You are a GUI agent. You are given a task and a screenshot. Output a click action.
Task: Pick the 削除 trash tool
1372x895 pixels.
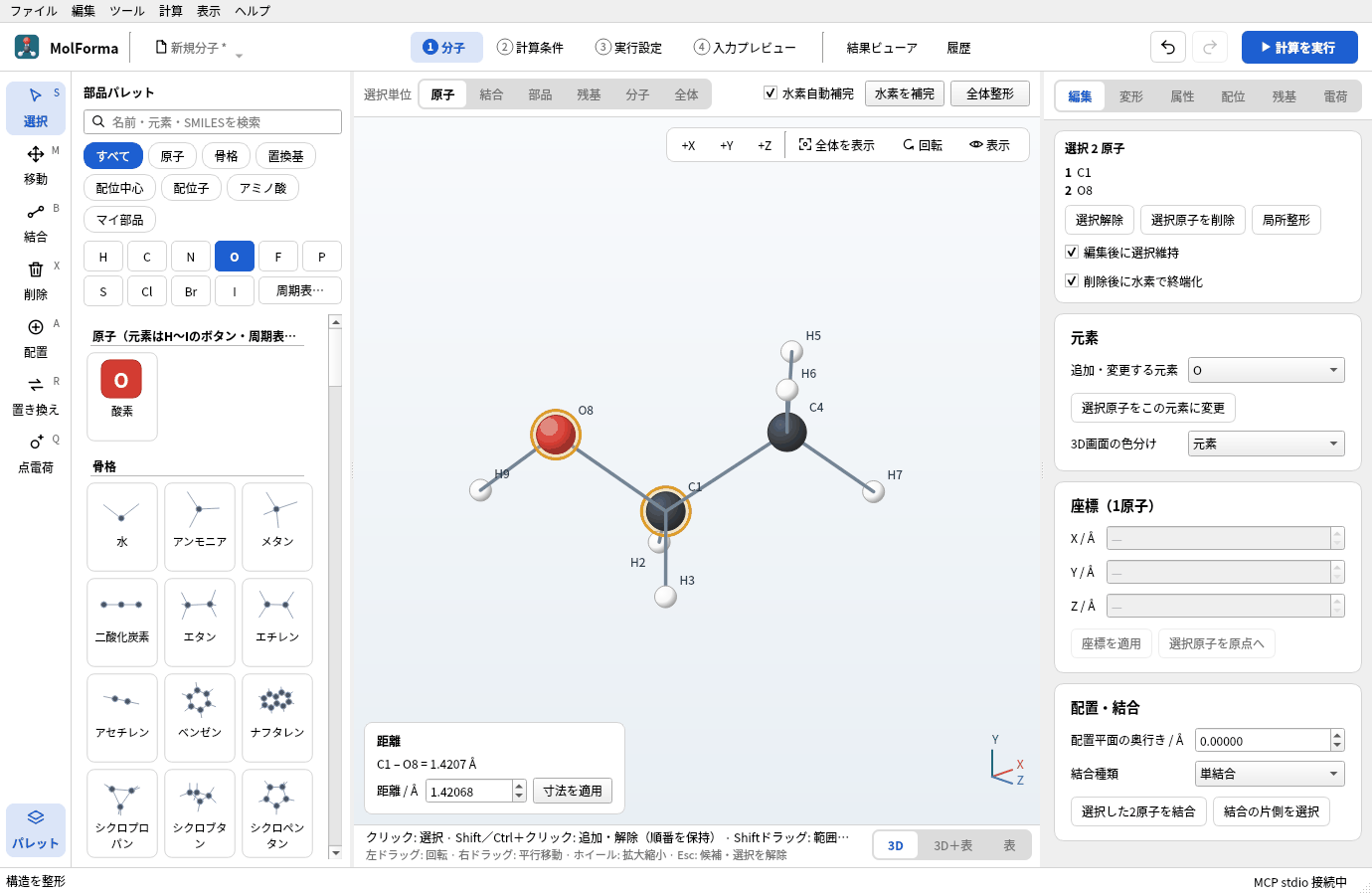(x=36, y=280)
